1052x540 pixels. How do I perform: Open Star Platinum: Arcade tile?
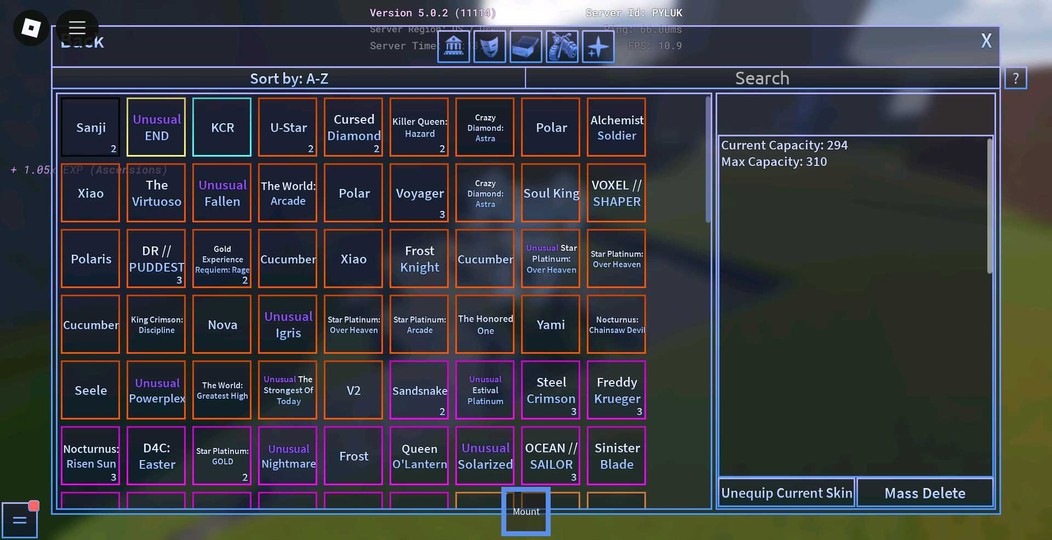click(x=419, y=325)
